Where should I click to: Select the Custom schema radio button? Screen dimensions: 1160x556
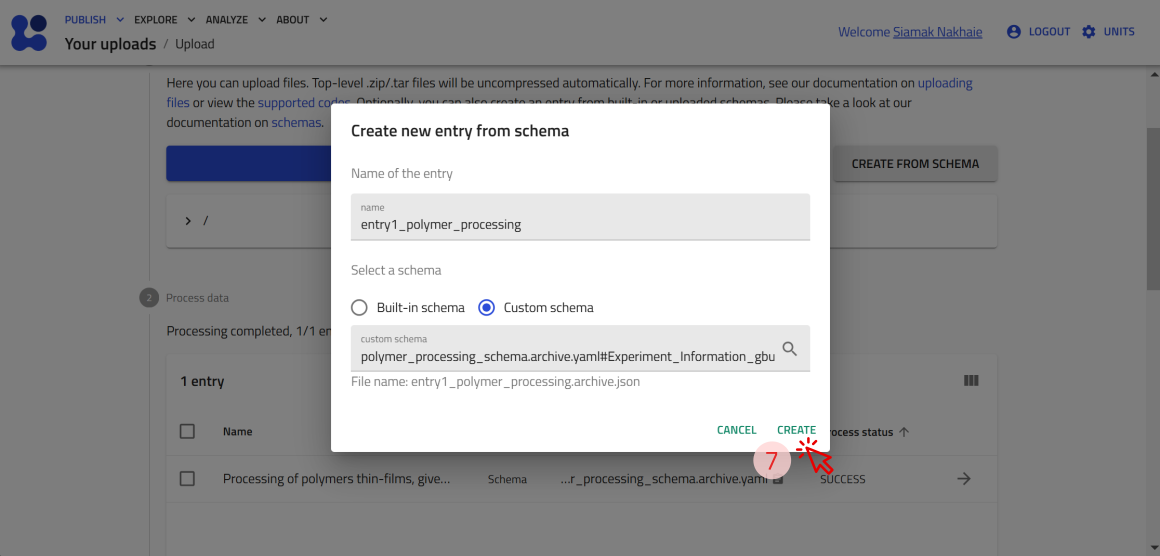(x=486, y=308)
